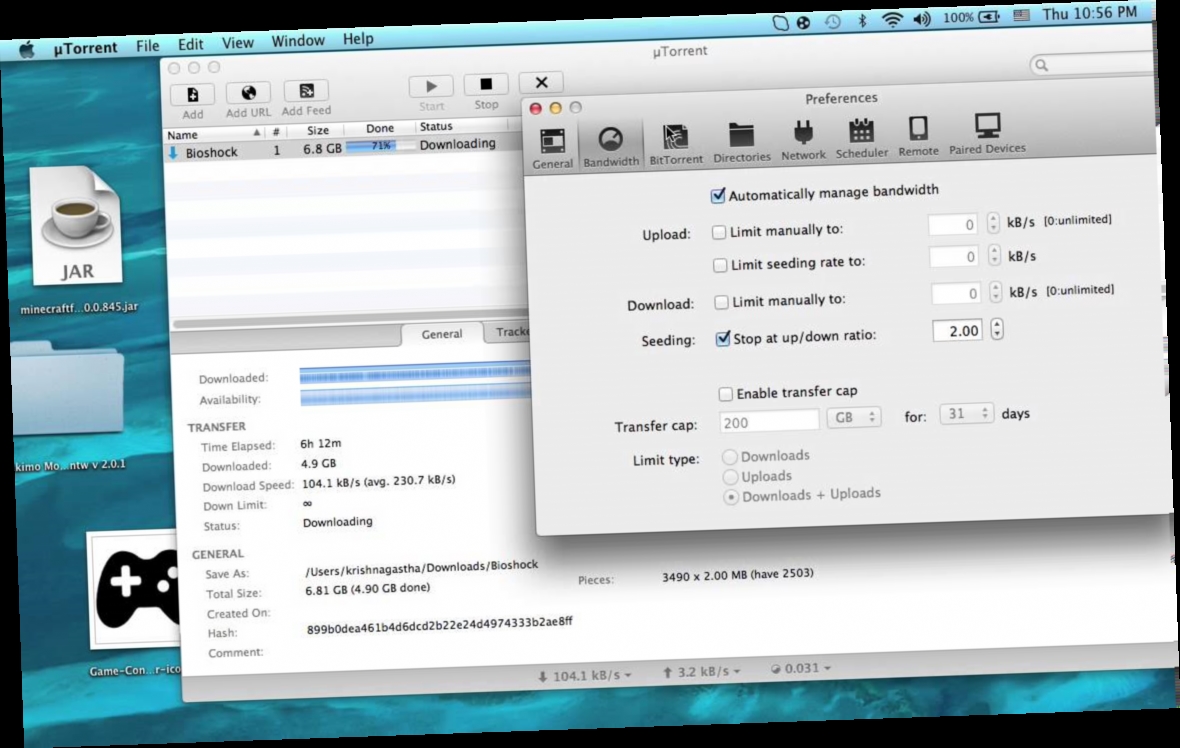The width and height of the screenshot is (1180, 748).
Task: Open the BitTorrent preferences pane
Action: 676,140
